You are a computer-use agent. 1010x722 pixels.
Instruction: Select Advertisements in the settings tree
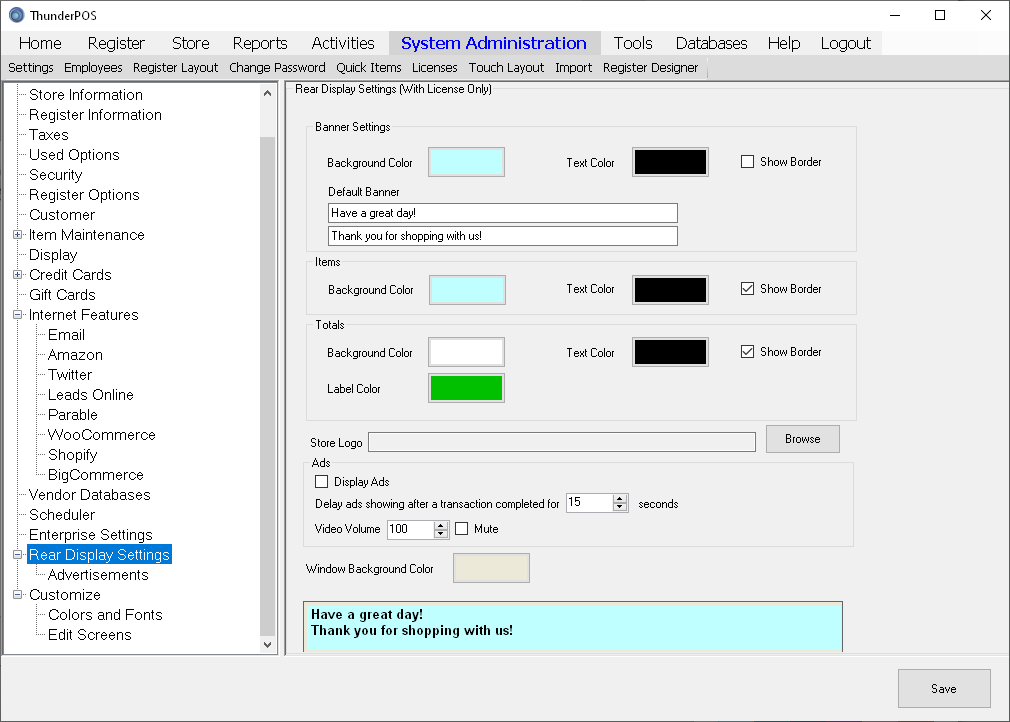pyautogui.click(x=98, y=575)
